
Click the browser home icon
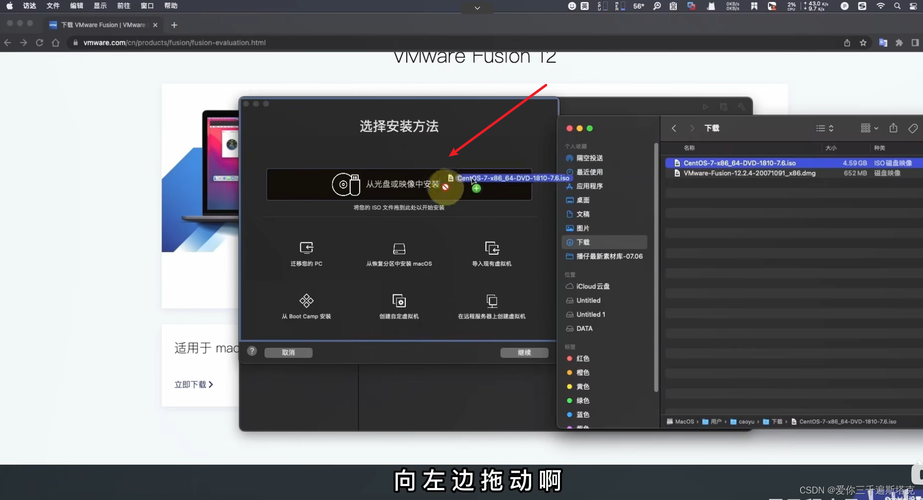click(55, 42)
